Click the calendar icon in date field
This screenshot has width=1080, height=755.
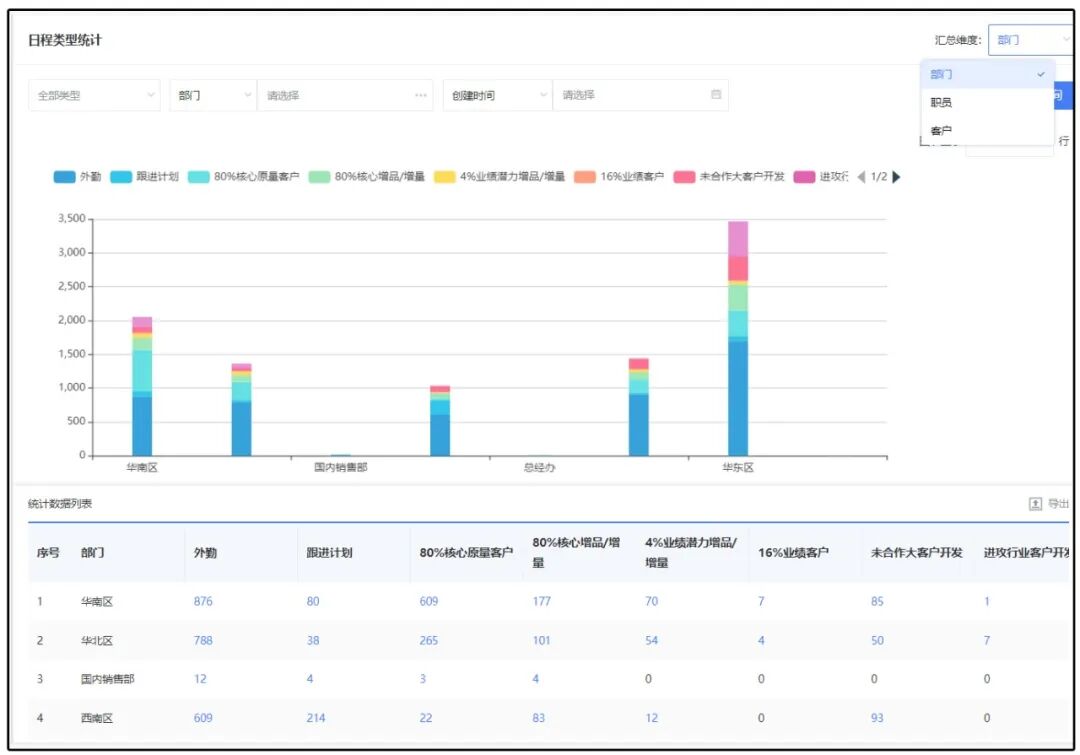(716, 94)
